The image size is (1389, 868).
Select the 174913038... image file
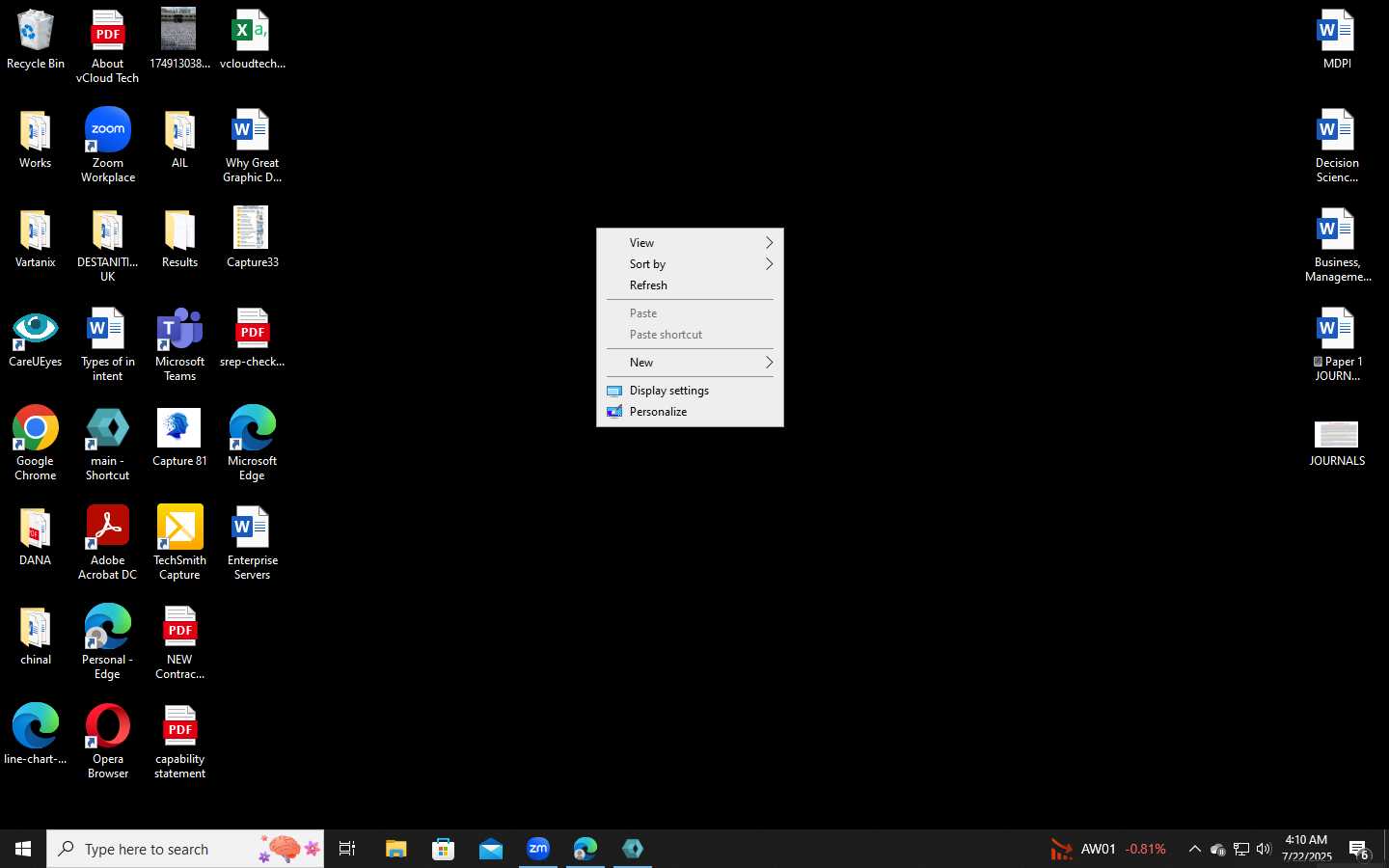(x=180, y=41)
